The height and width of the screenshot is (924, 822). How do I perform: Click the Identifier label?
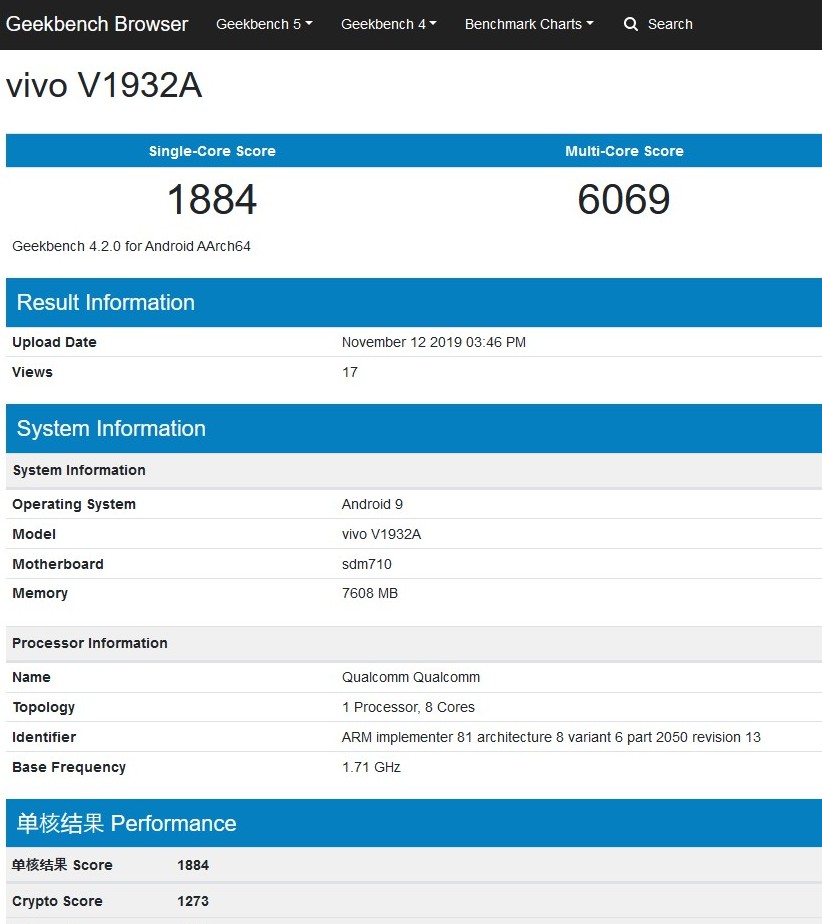click(x=44, y=738)
